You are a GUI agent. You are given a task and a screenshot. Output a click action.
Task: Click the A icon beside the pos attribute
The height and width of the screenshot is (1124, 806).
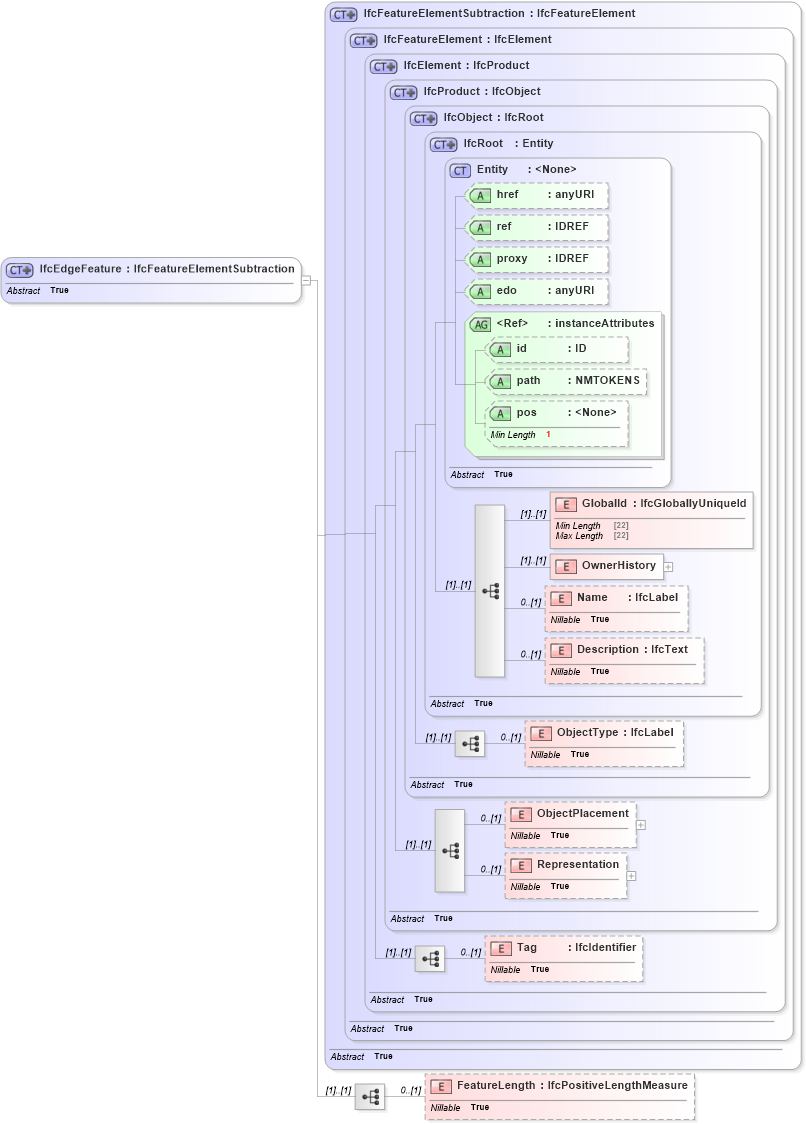click(501, 413)
